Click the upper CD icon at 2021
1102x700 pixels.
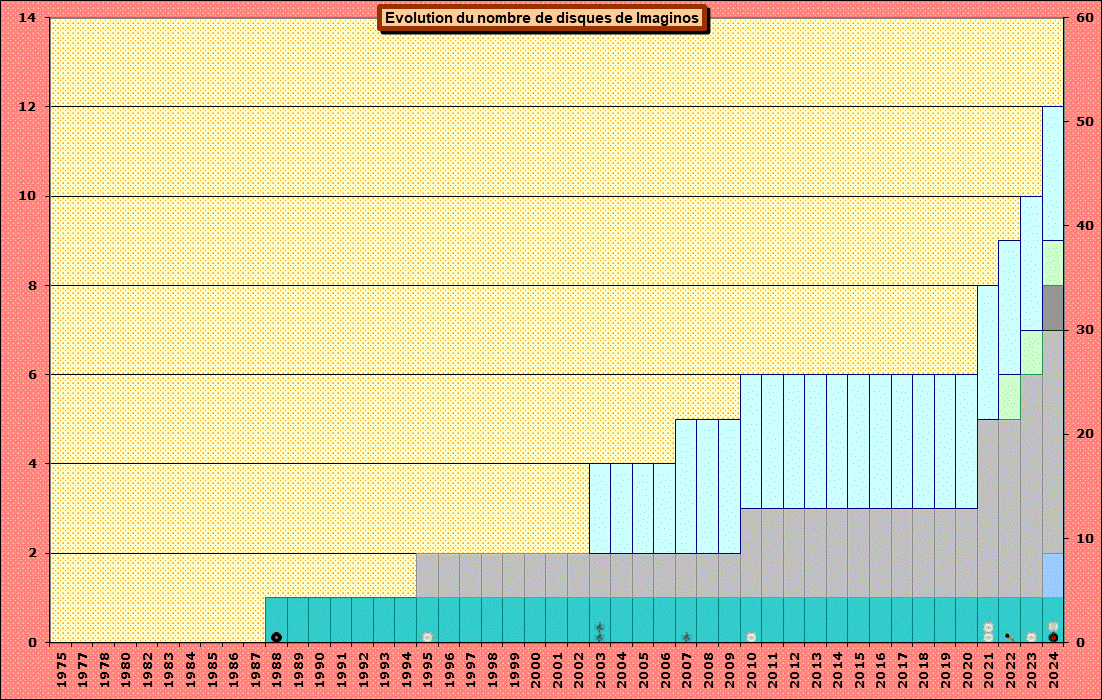[x=988, y=627]
